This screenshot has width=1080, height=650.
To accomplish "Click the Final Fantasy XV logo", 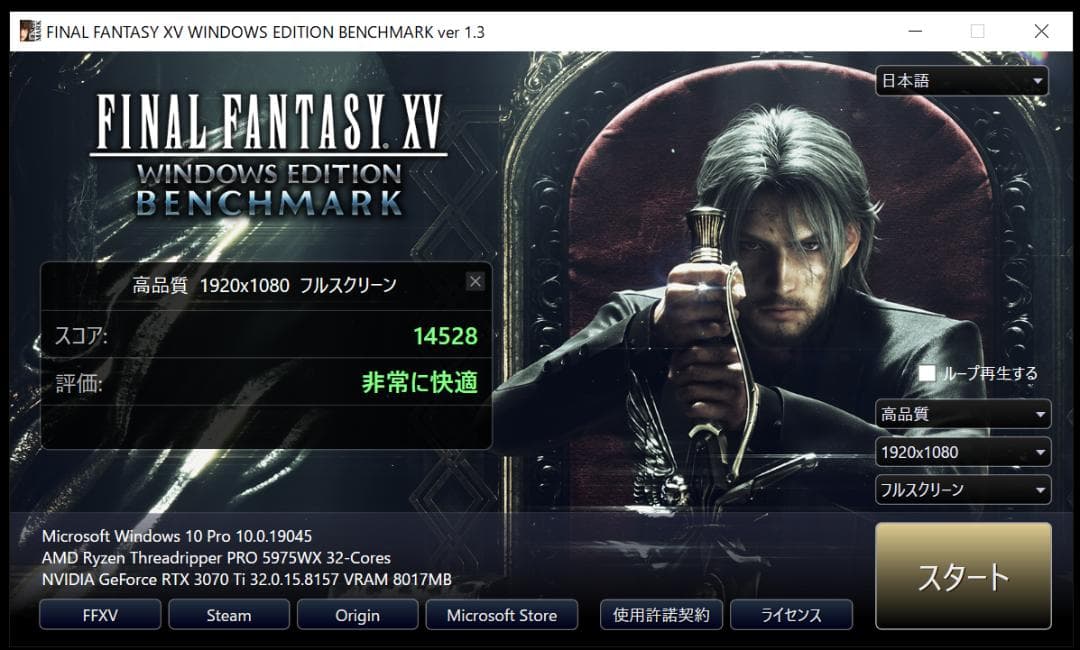I will point(269,155).
